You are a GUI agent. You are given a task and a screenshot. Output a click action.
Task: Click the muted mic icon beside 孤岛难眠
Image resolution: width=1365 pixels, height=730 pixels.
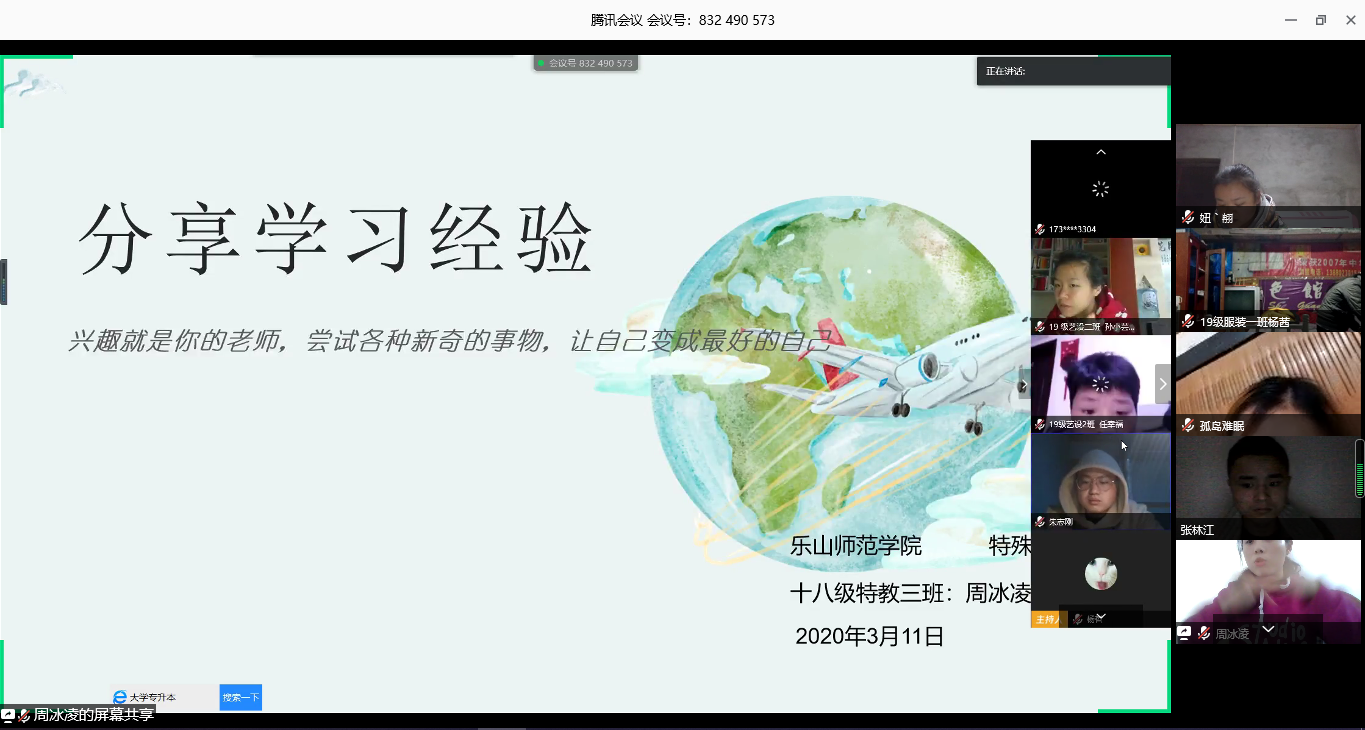coord(1188,425)
